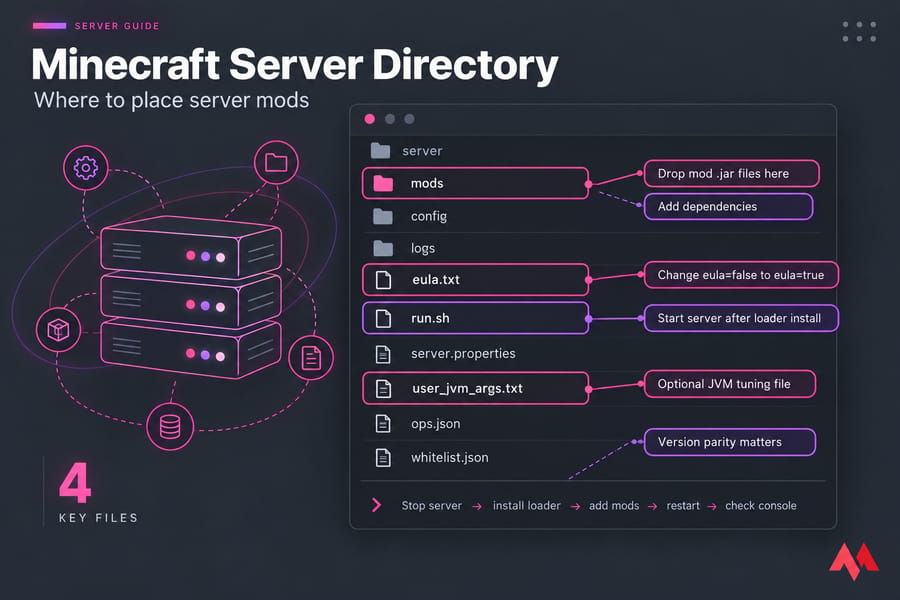Click the config folder icon

coord(383,216)
